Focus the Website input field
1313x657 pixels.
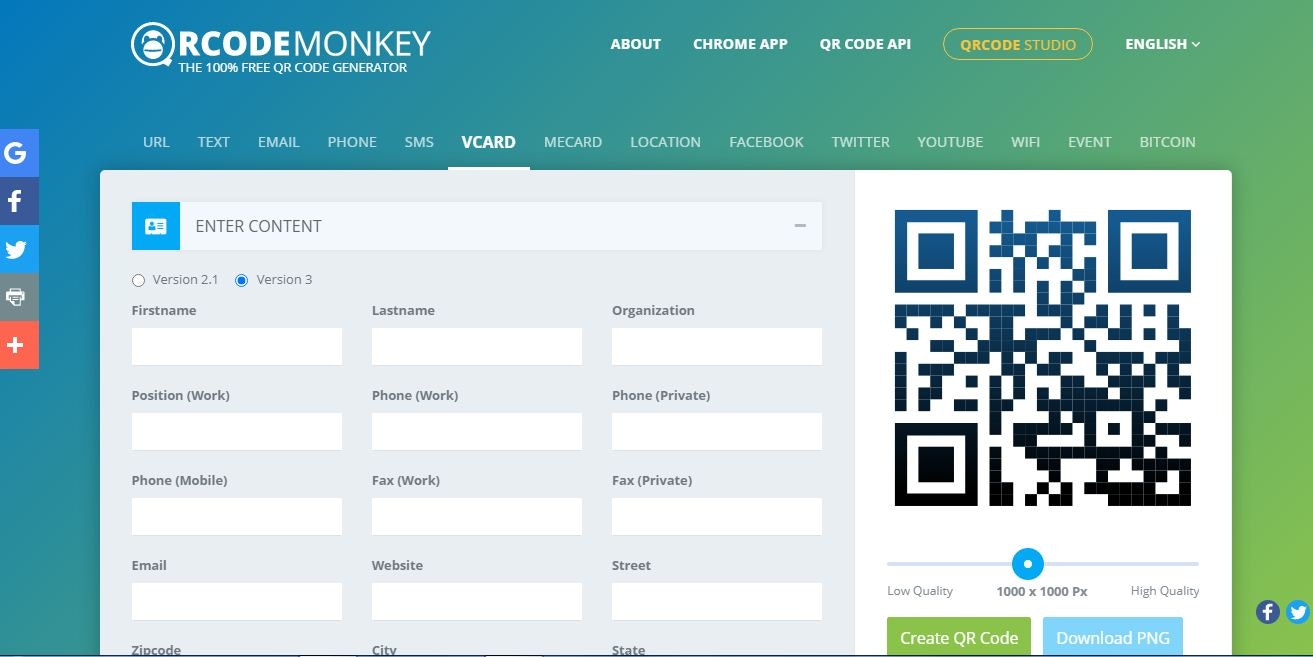coord(477,602)
